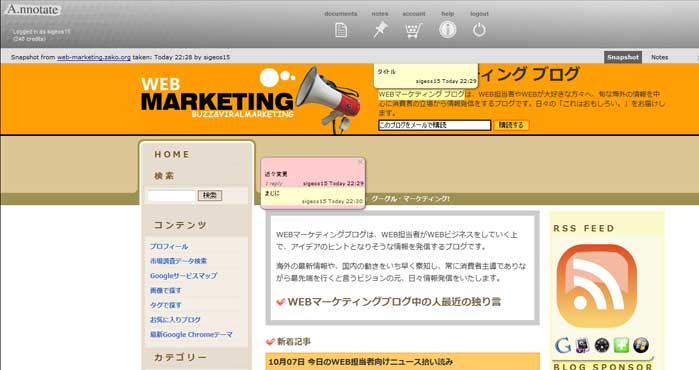
Task: Open notes via the pushpin icon
Action: tap(380, 30)
